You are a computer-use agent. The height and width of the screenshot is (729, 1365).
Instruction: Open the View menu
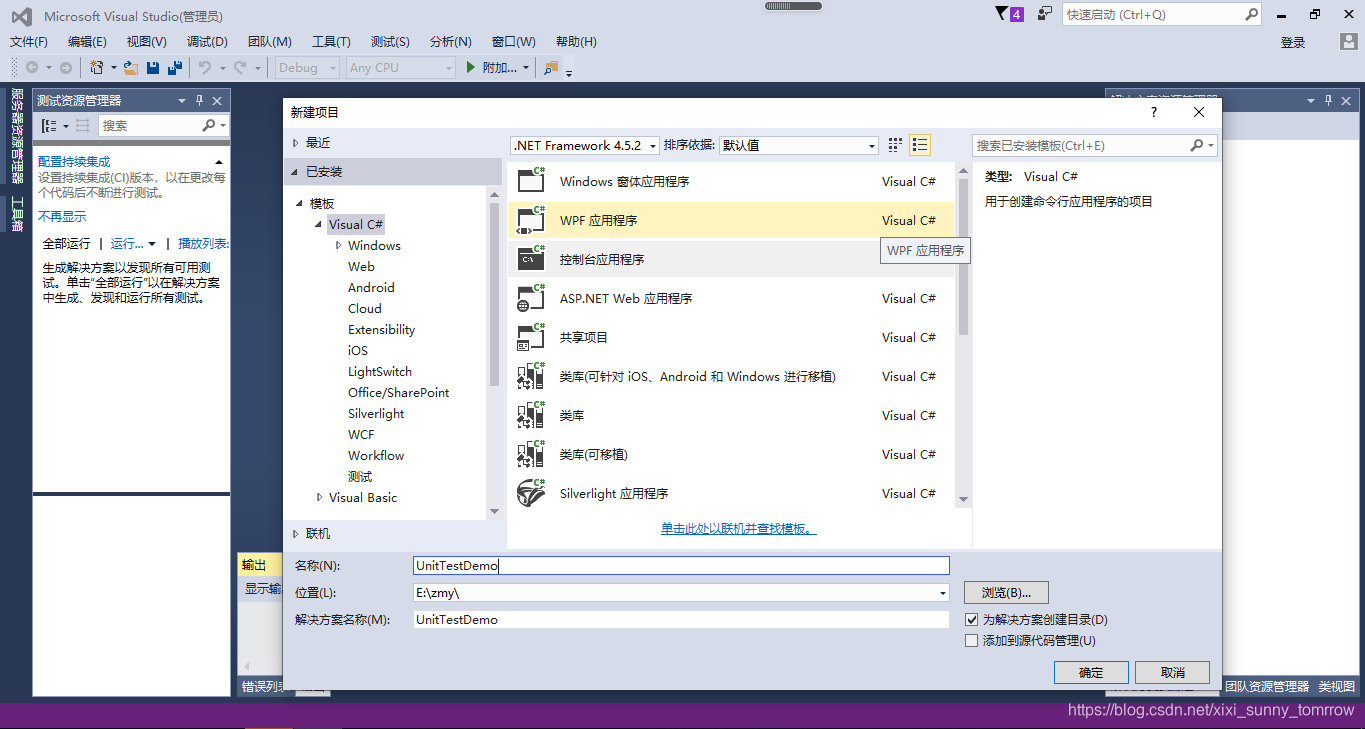[147, 41]
